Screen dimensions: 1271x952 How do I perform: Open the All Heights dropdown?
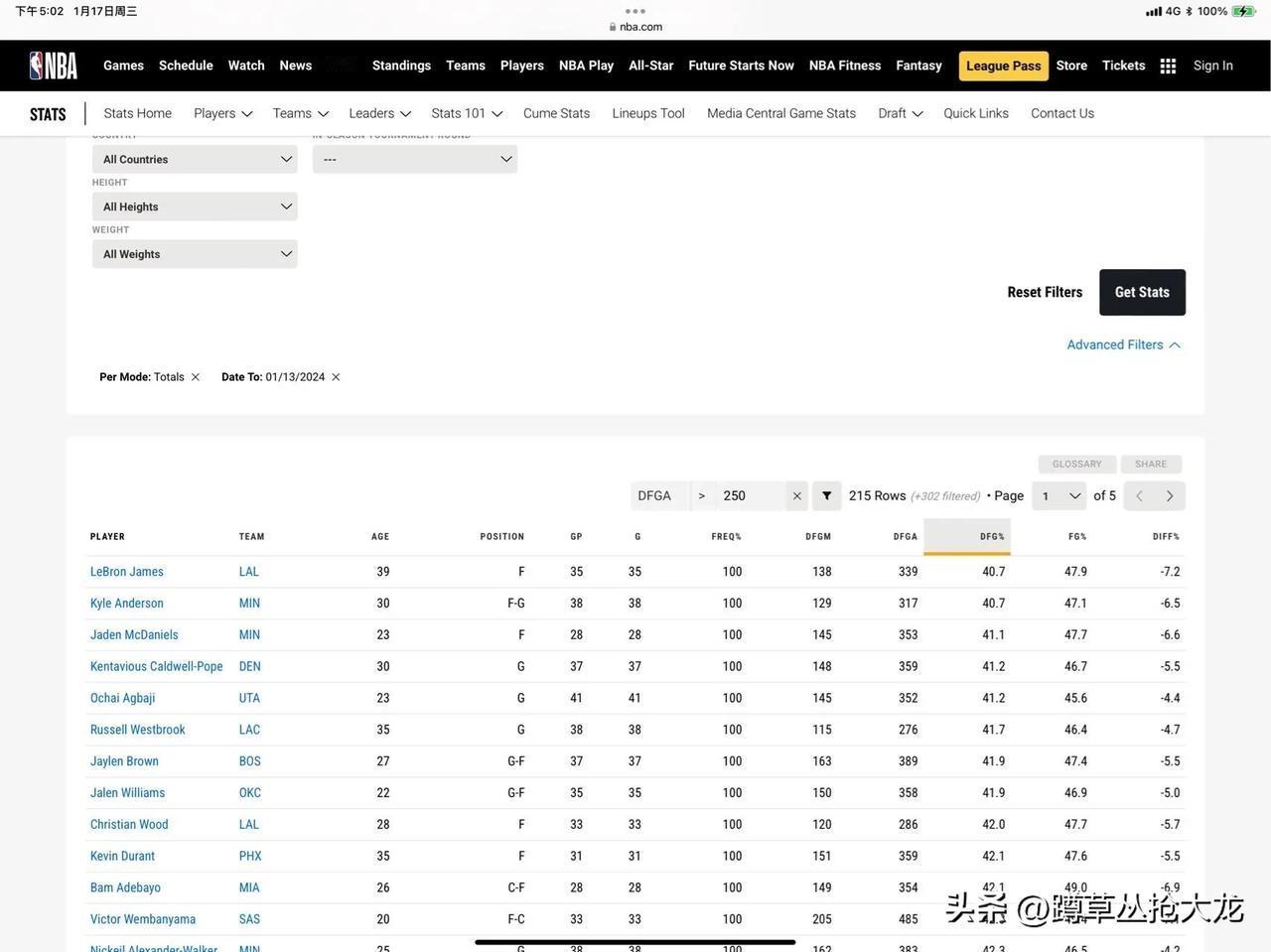pyautogui.click(x=195, y=206)
